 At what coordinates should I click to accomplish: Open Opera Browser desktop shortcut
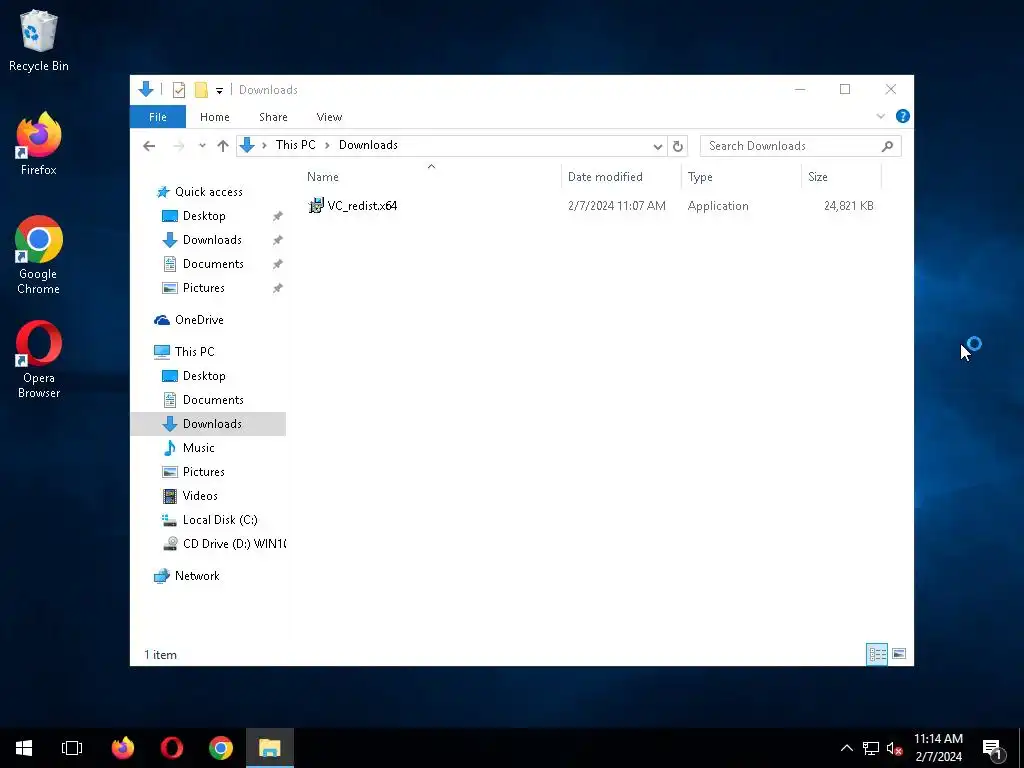tap(39, 359)
